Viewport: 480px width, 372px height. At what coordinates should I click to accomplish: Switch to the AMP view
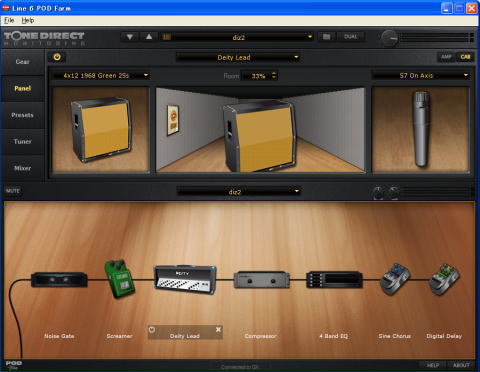[446, 57]
